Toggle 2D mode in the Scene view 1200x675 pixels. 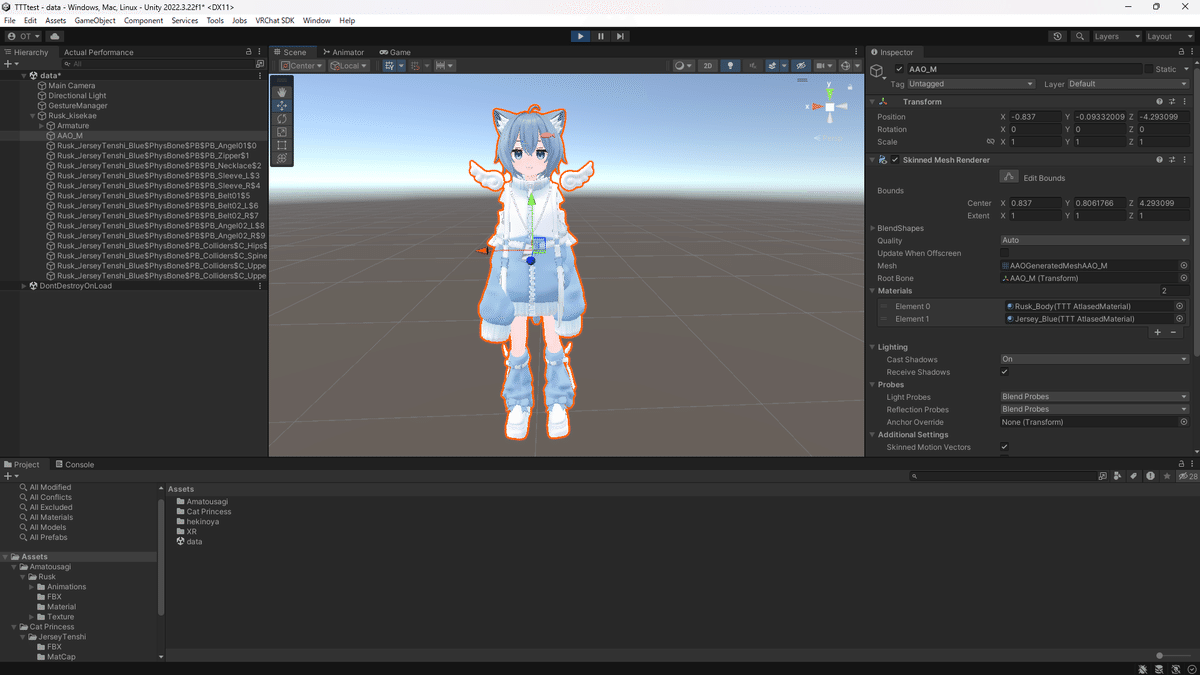coord(707,65)
